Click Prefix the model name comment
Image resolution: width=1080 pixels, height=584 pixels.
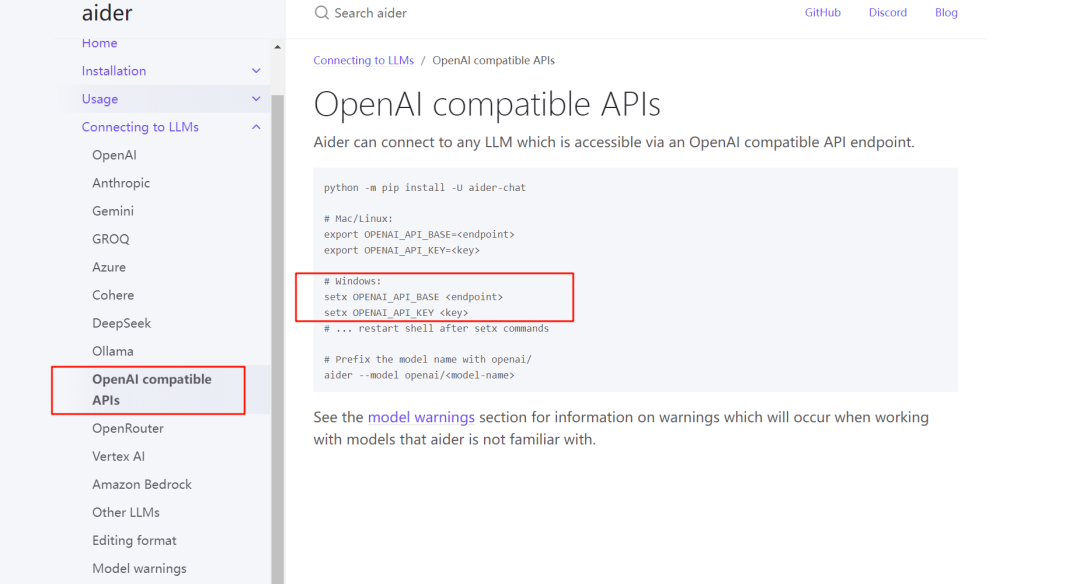pos(428,359)
